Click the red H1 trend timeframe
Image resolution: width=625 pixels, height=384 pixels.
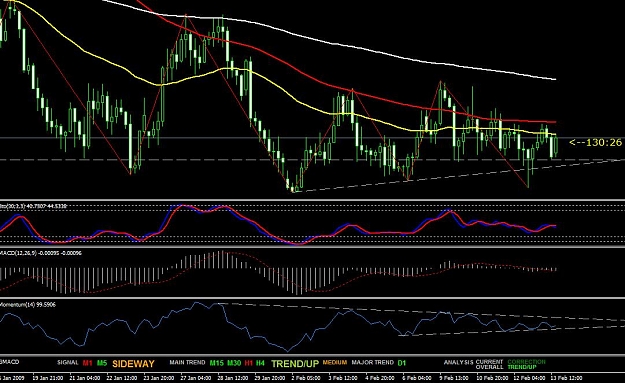[x=249, y=363]
